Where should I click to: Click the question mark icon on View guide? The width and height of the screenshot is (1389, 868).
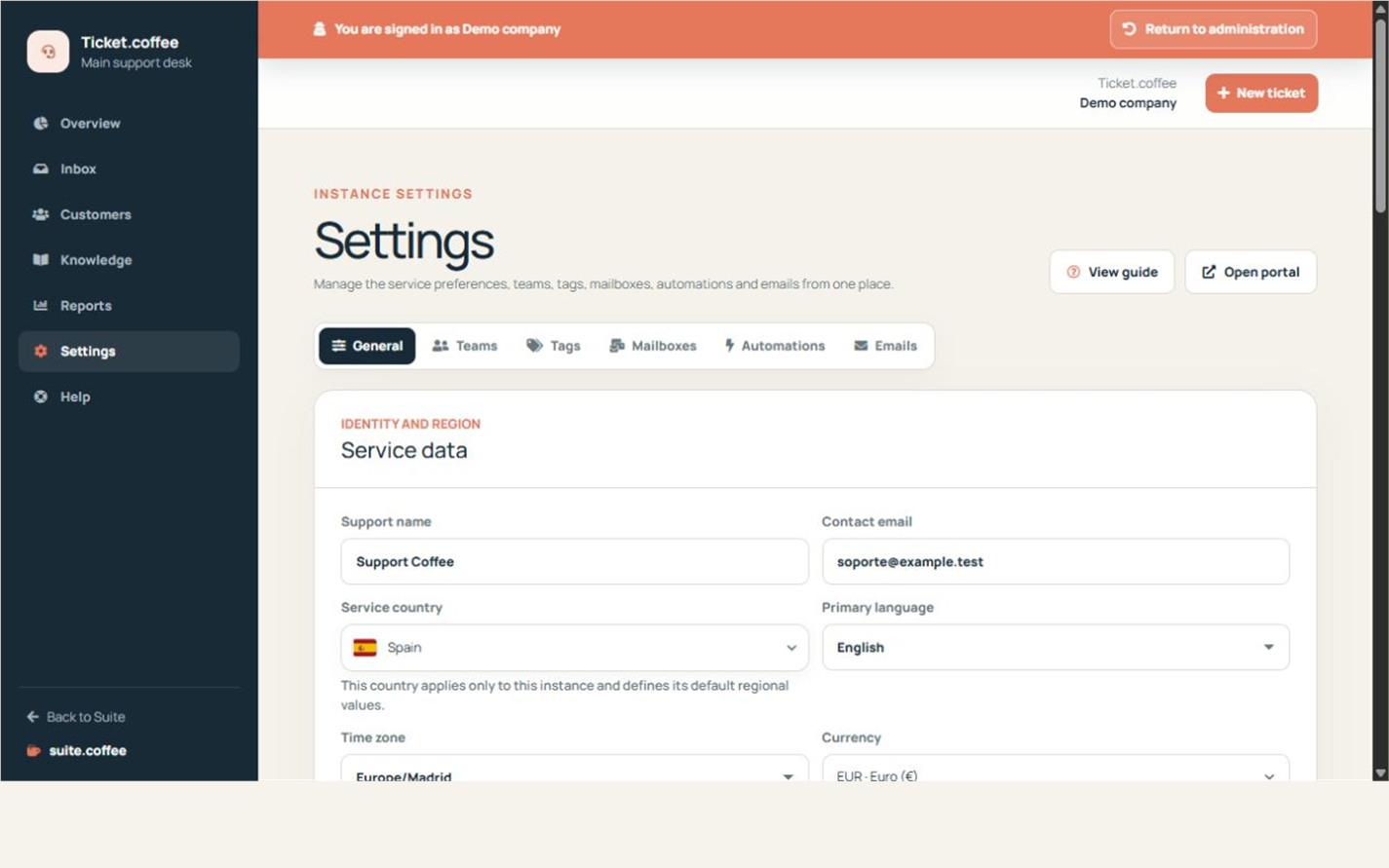(x=1073, y=272)
